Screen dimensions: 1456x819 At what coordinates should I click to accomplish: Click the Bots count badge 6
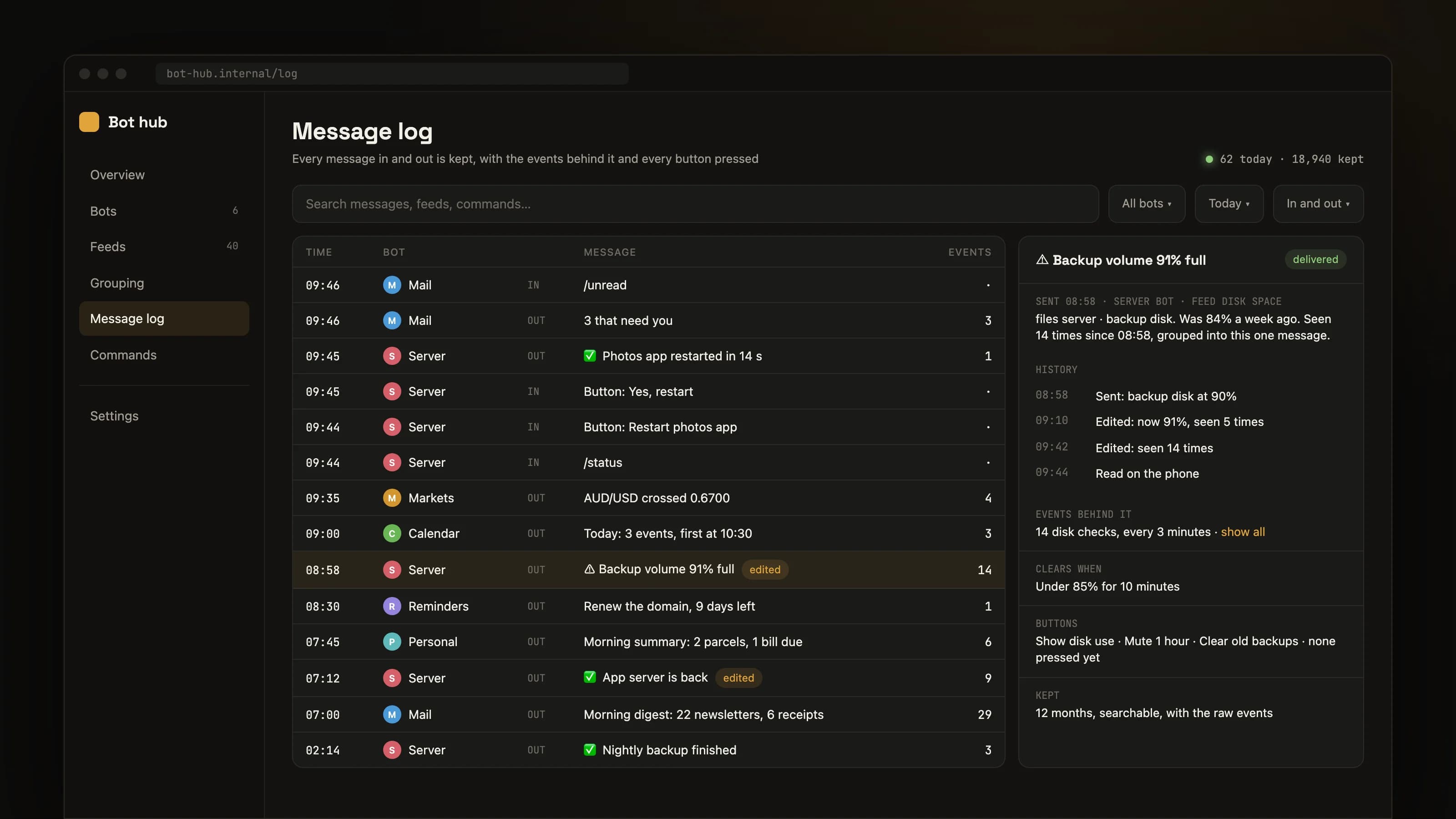pyautogui.click(x=235, y=210)
